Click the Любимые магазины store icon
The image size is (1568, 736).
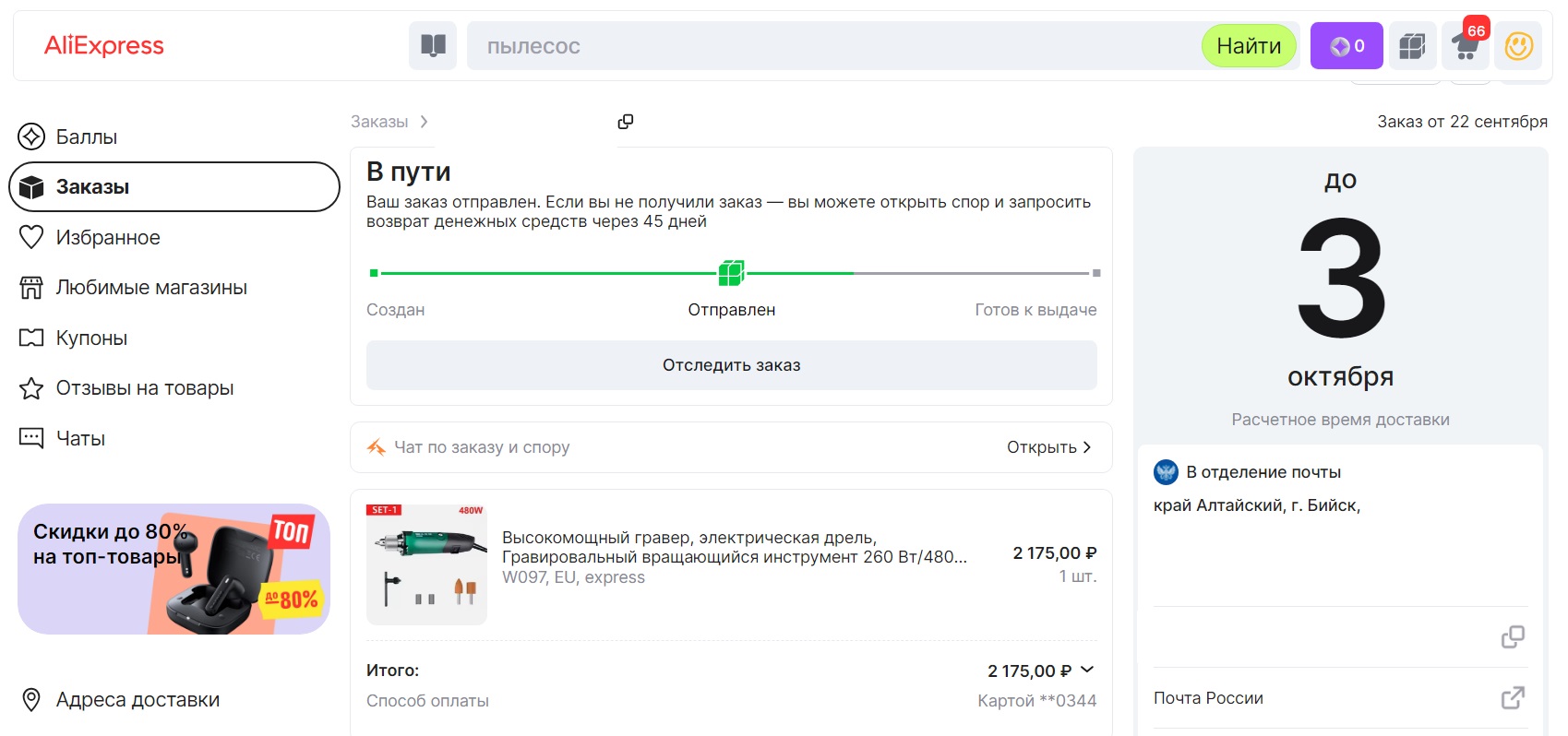click(x=31, y=288)
